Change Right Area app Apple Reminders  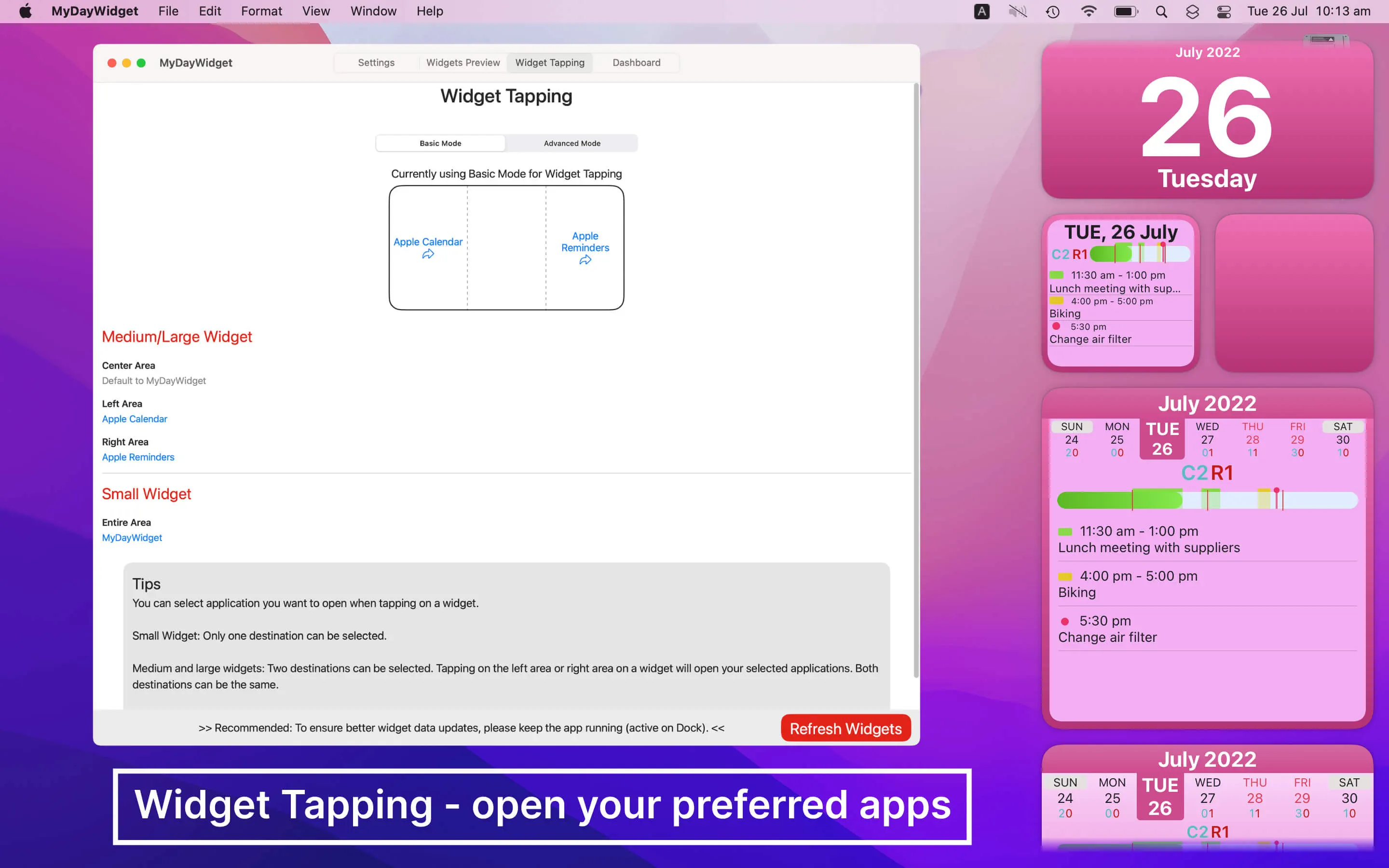coord(138,457)
